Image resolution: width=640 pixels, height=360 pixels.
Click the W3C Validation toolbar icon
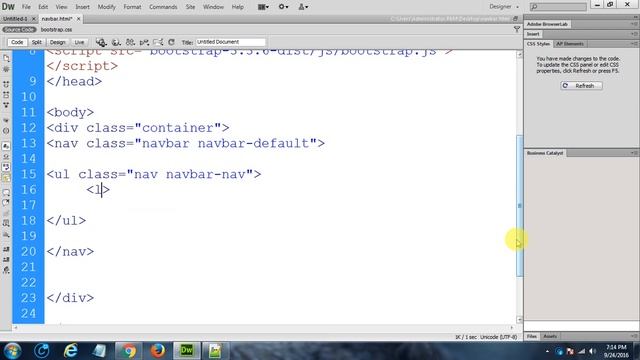(144, 42)
